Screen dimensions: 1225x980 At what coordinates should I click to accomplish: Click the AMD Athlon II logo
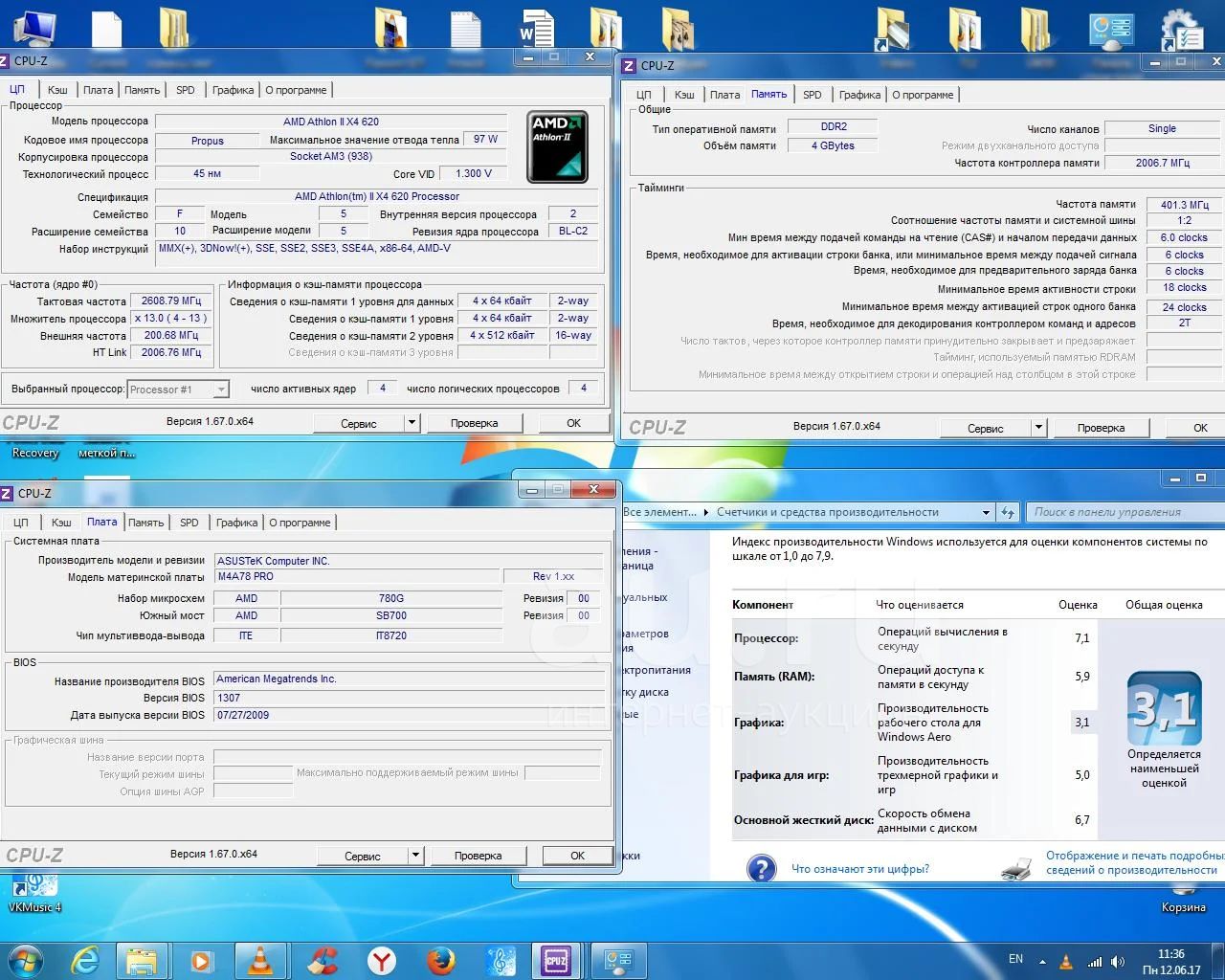click(x=558, y=146)
